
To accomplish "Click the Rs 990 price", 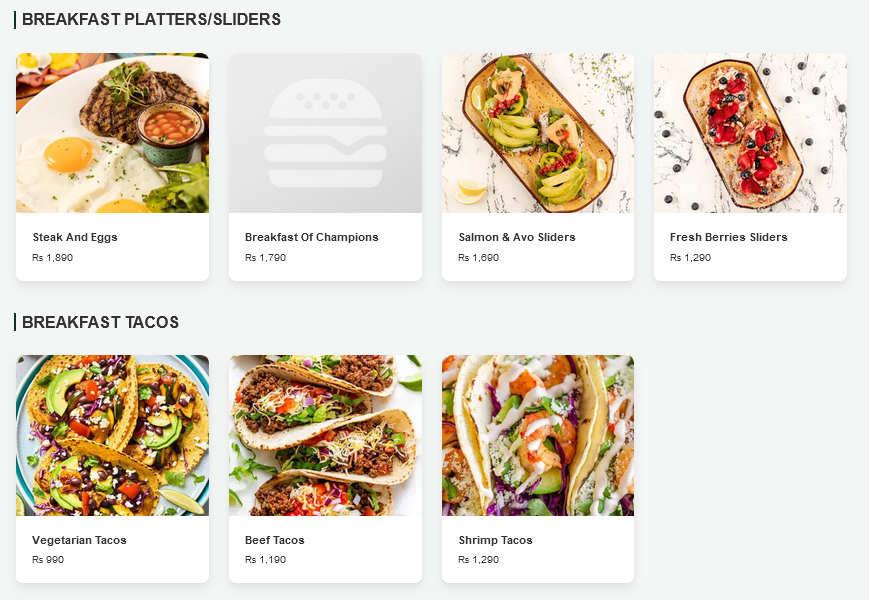I will click(x=48, y=560).
